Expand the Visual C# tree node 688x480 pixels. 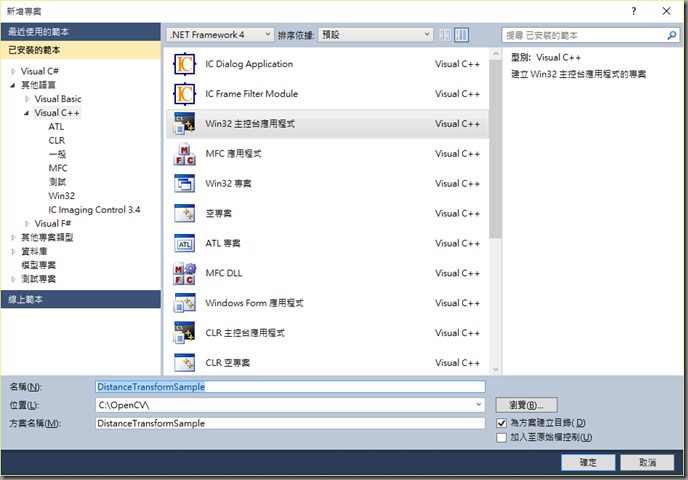pyautogui.click(x=13, y=71)
